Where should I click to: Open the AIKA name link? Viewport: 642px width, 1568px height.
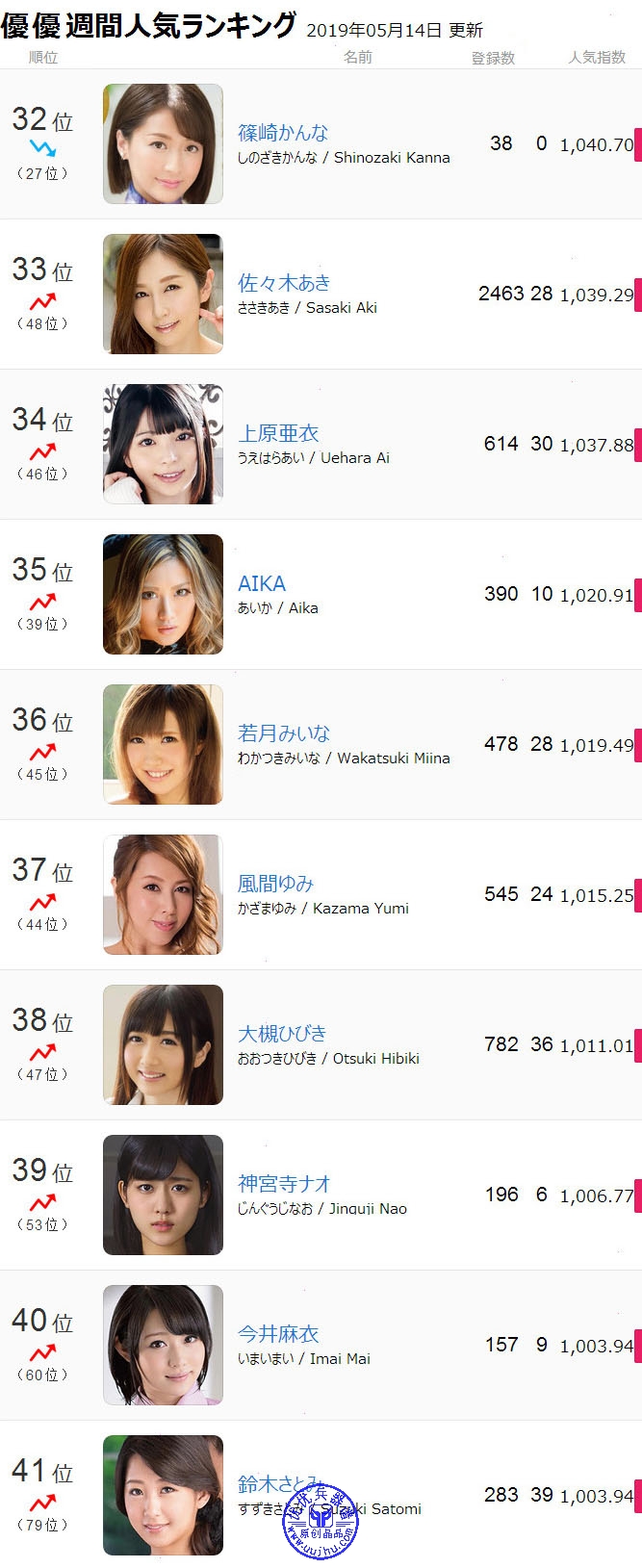point(262,583)
